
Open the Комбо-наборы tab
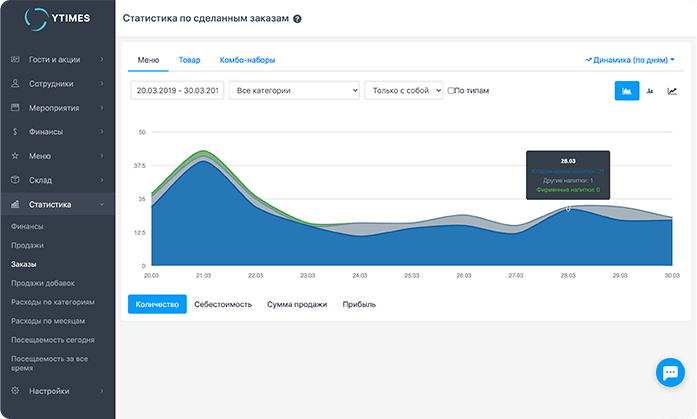pyautogui.click(x=247, y=60)
